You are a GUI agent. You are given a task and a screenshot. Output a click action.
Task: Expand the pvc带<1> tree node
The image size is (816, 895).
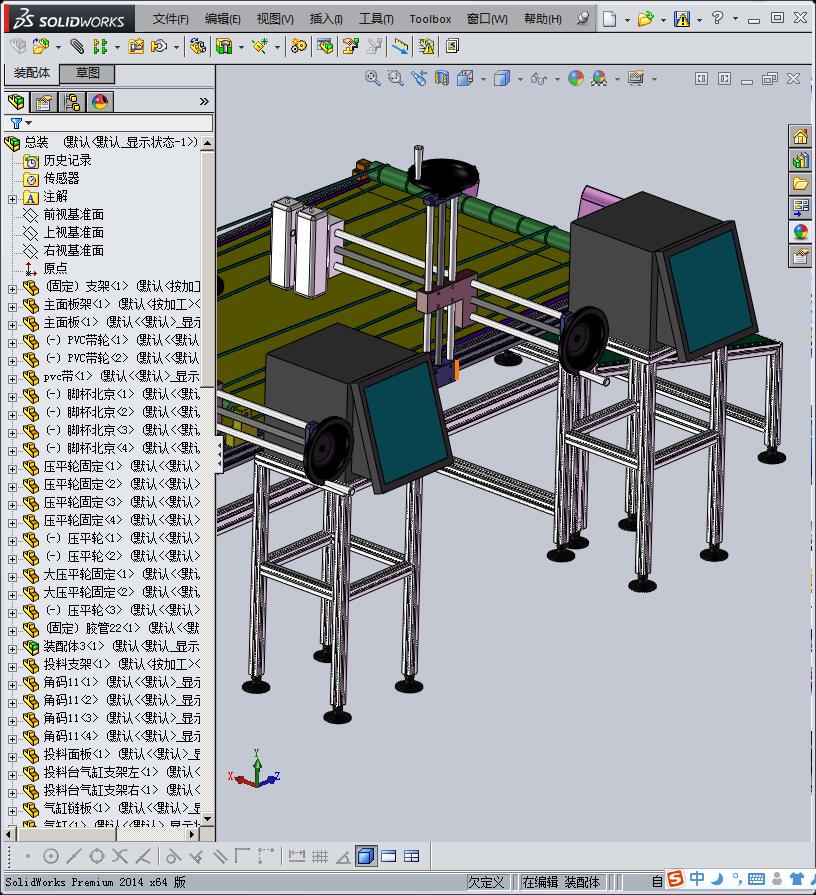point(12,379)
